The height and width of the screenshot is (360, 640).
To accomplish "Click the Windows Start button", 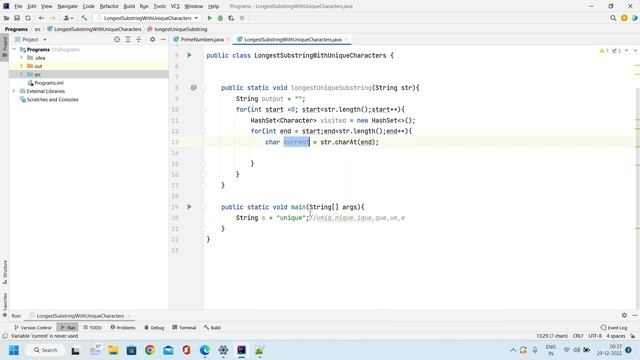I will [14, 350].
